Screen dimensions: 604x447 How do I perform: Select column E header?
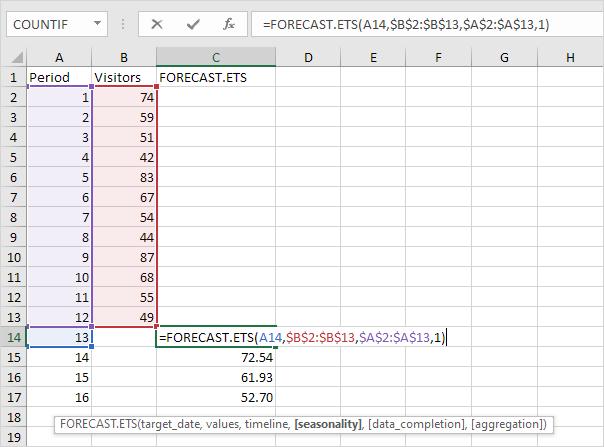click(x=373, y=57)
